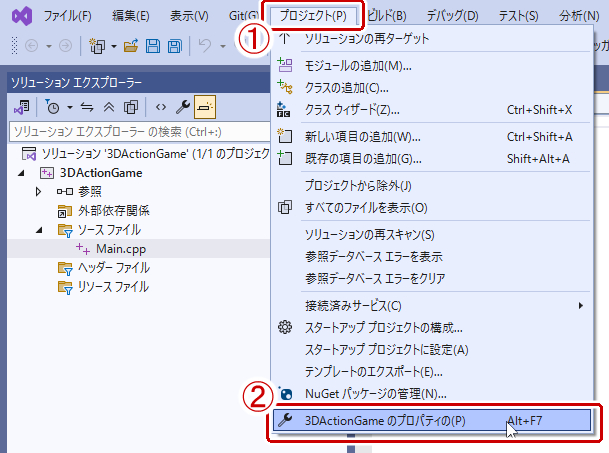The height and width of the screenshot is (453, 609).
Task: Select 新しい項目の追加(W)... menu item
Action: pos(431,137)
